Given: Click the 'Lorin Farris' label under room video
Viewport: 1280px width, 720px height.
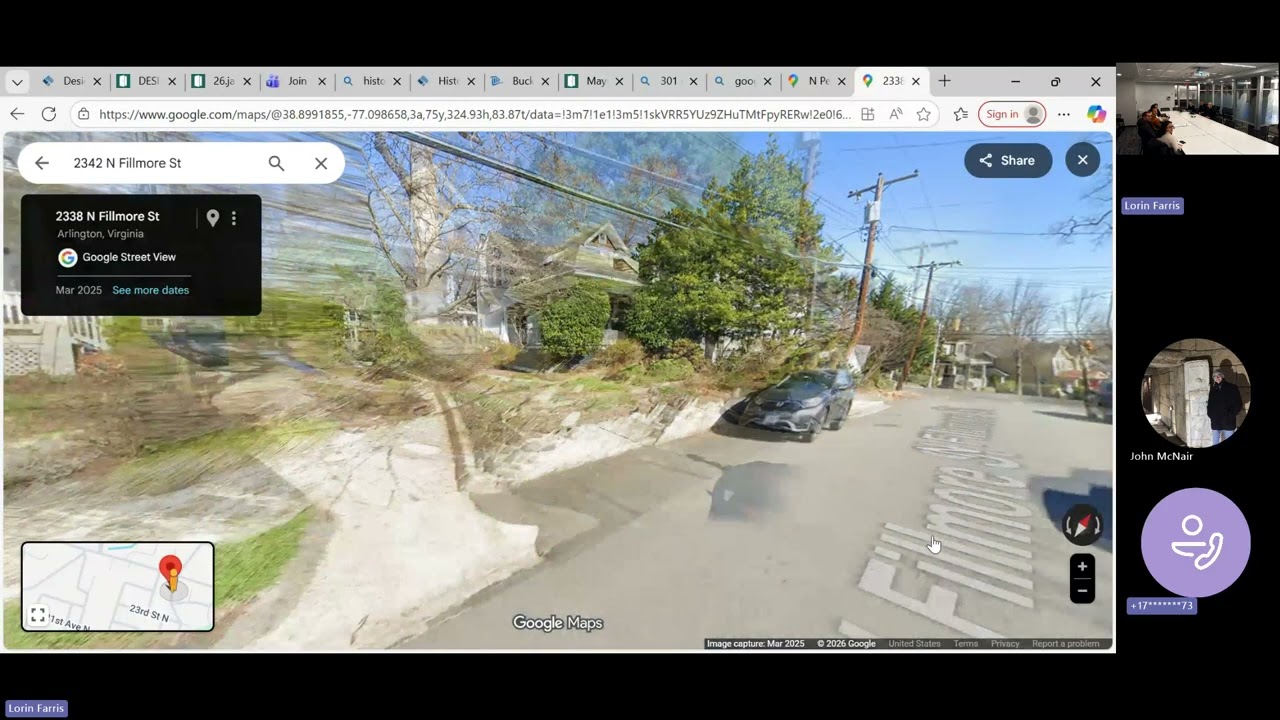Looking at the screenshot, I should click(1152, 206).
